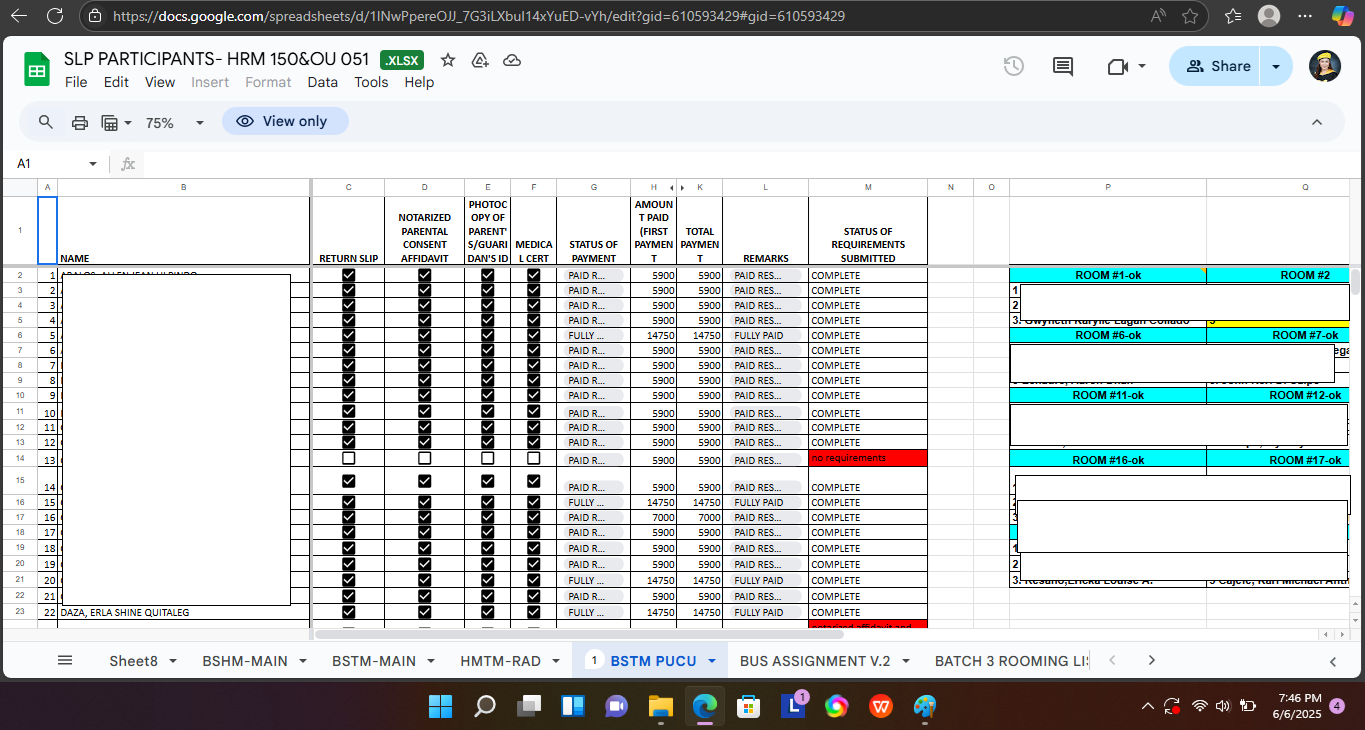Toggle Return Slip checkbox in row 14
The height and width of the screenshot is (730, 1365).
(x=348, y=458)
